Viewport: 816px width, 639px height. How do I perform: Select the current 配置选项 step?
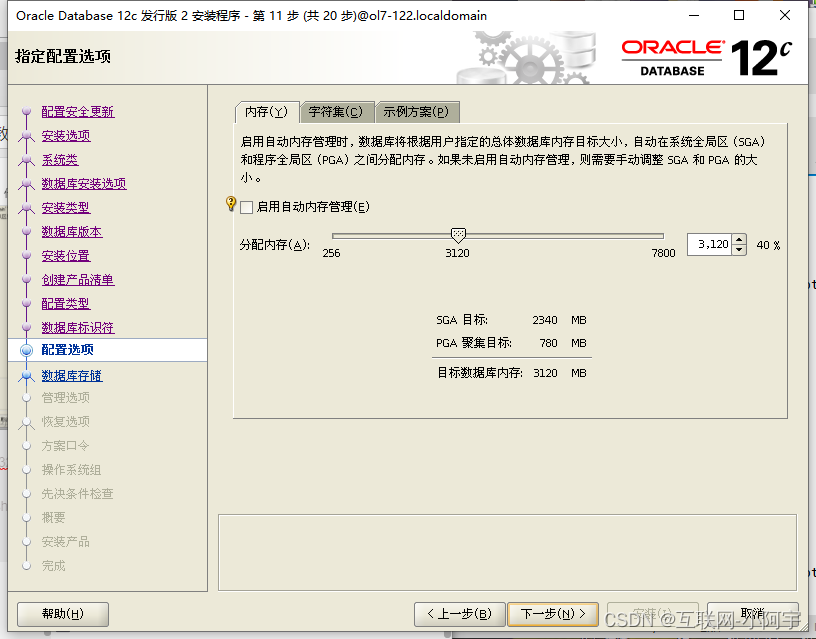pyautogui.click(x=68, y=350)
